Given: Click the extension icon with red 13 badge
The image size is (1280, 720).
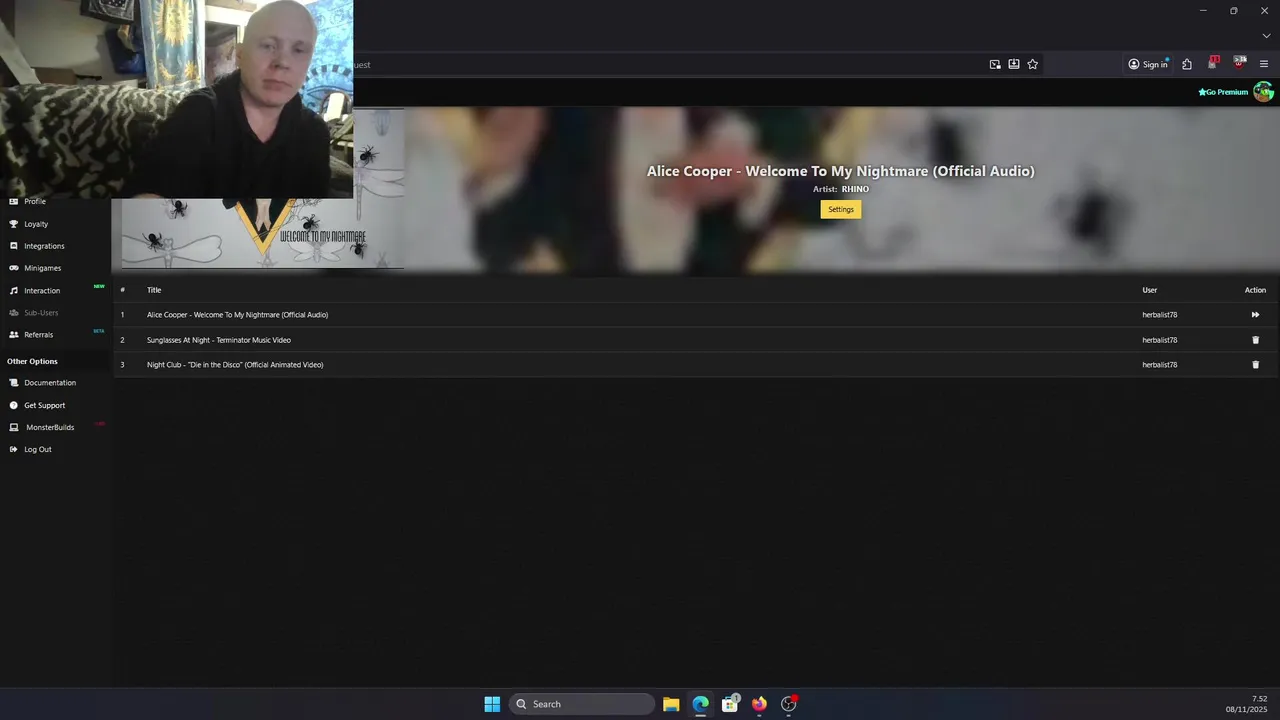Looking at the screenshot, I should click(1212, 63).
